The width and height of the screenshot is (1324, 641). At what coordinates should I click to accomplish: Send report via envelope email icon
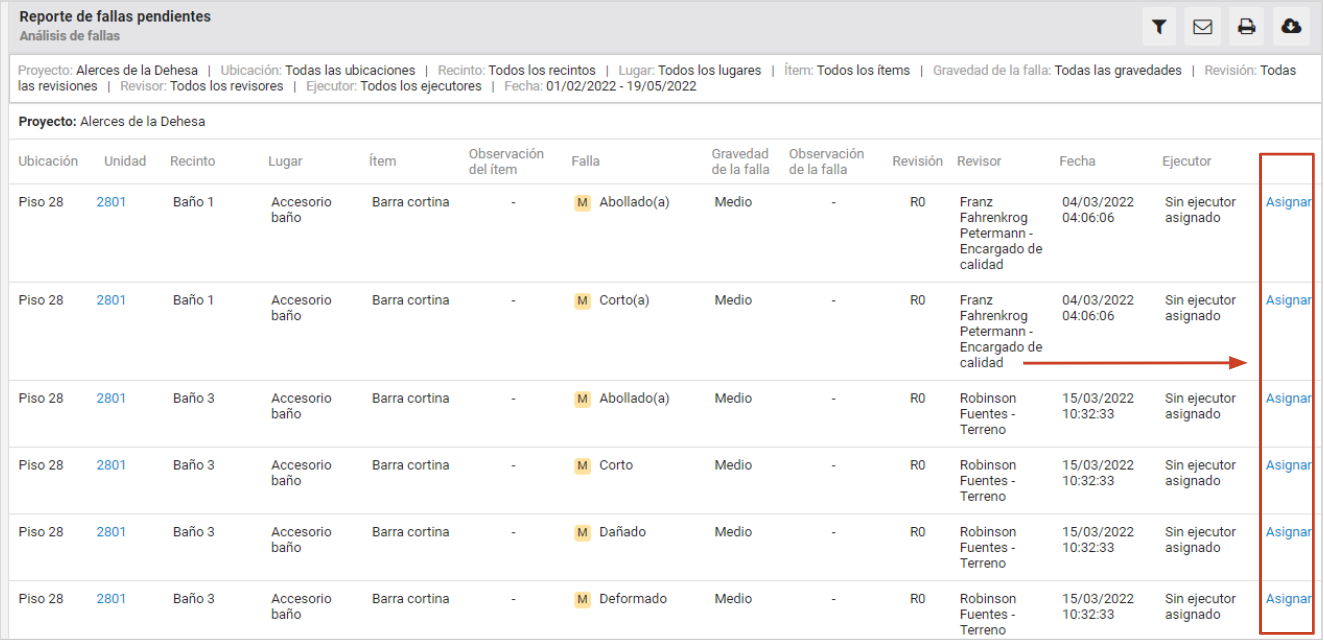(x=1203, y=27)
